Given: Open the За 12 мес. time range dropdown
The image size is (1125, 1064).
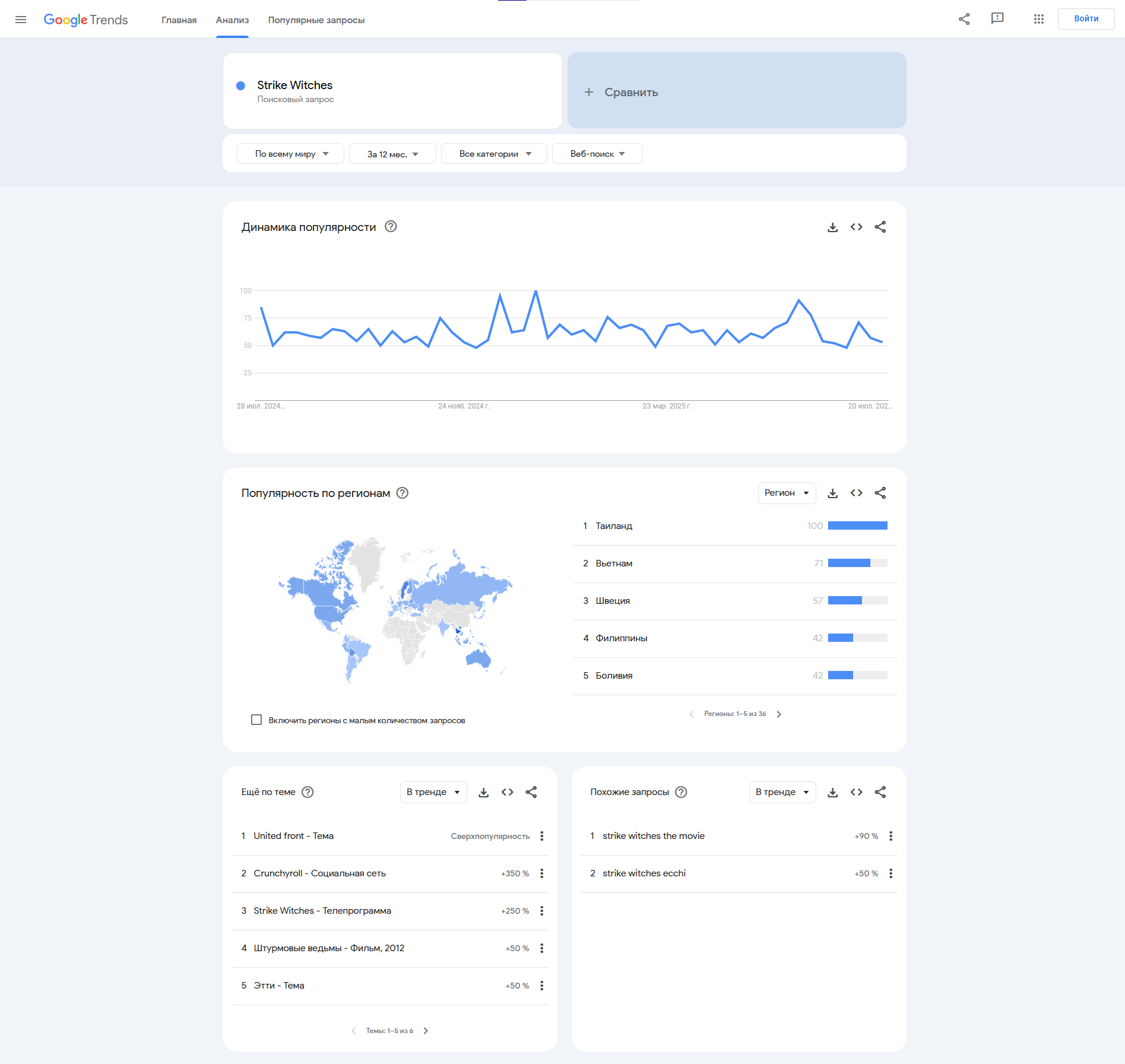Looking at the screenshot, I should pos(392,154).
